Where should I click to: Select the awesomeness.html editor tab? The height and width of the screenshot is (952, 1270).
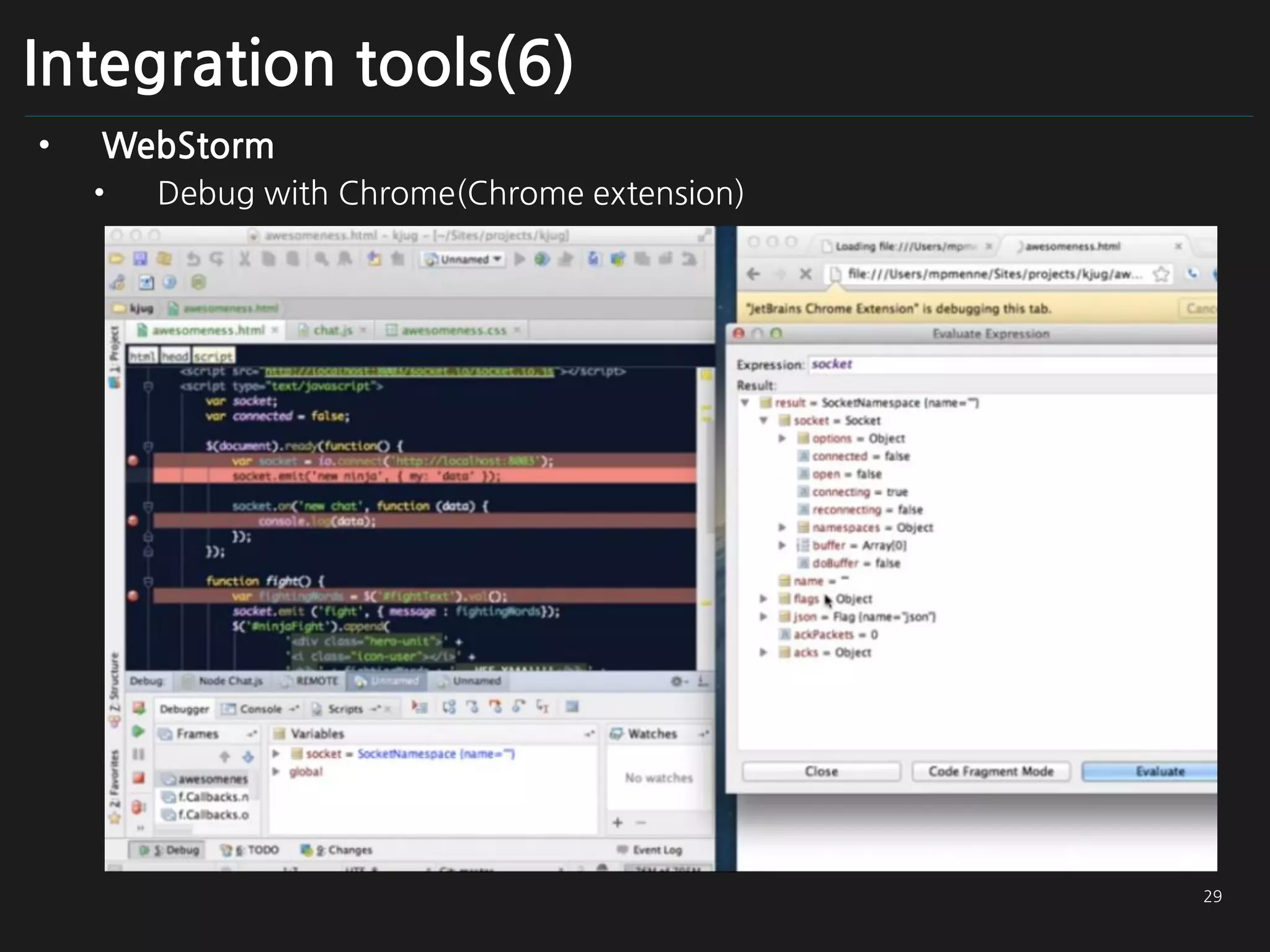208,330
